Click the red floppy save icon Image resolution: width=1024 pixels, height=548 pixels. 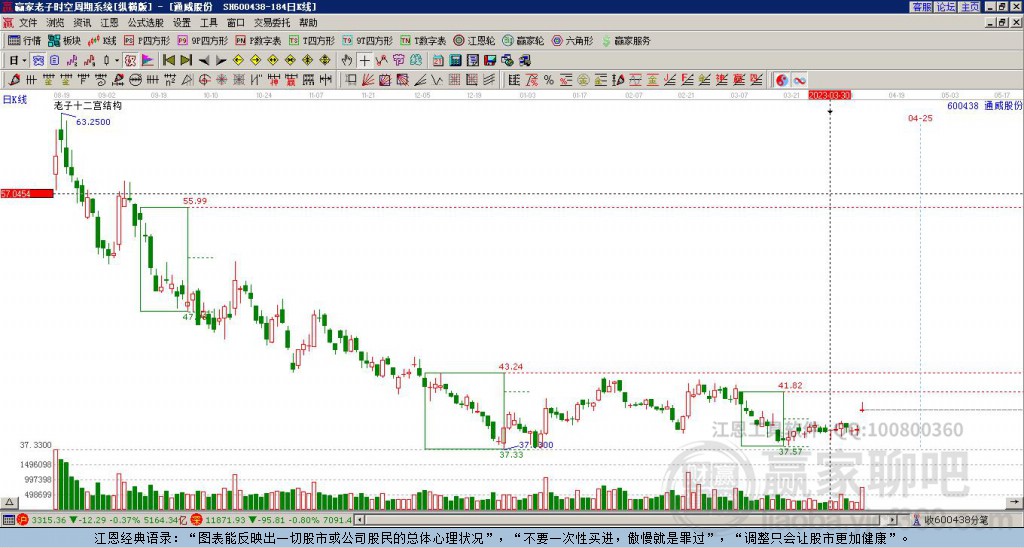[x=490, y=60]
